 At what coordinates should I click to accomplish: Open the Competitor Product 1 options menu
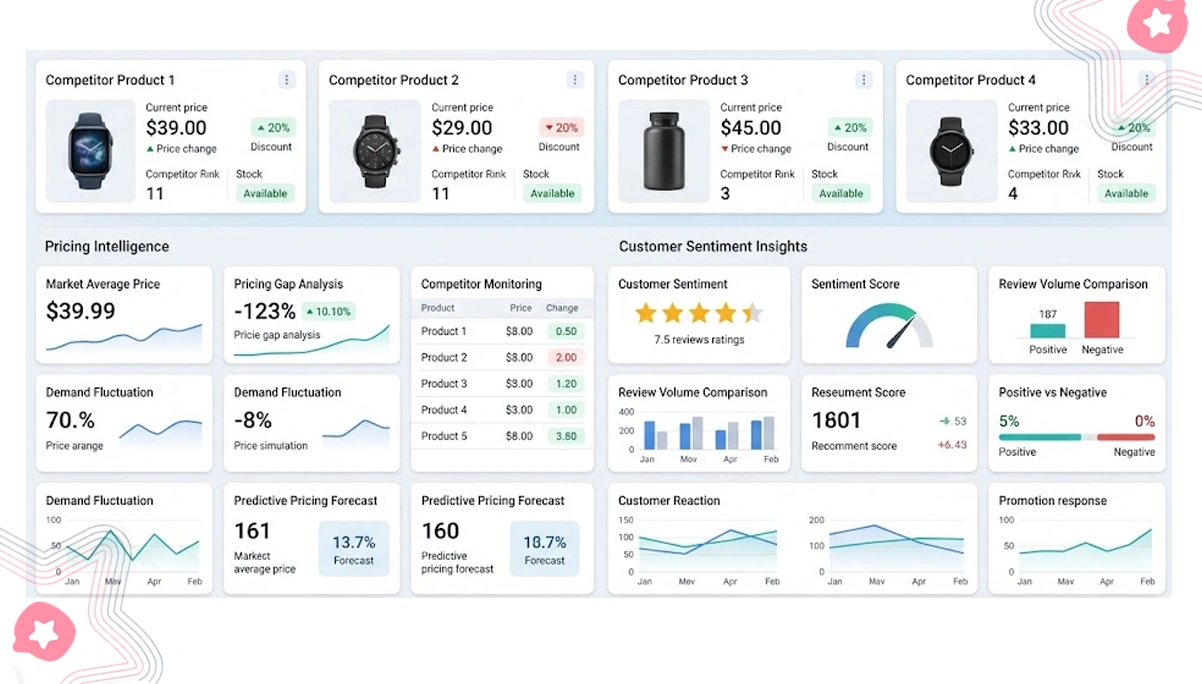tap(287, 80)
